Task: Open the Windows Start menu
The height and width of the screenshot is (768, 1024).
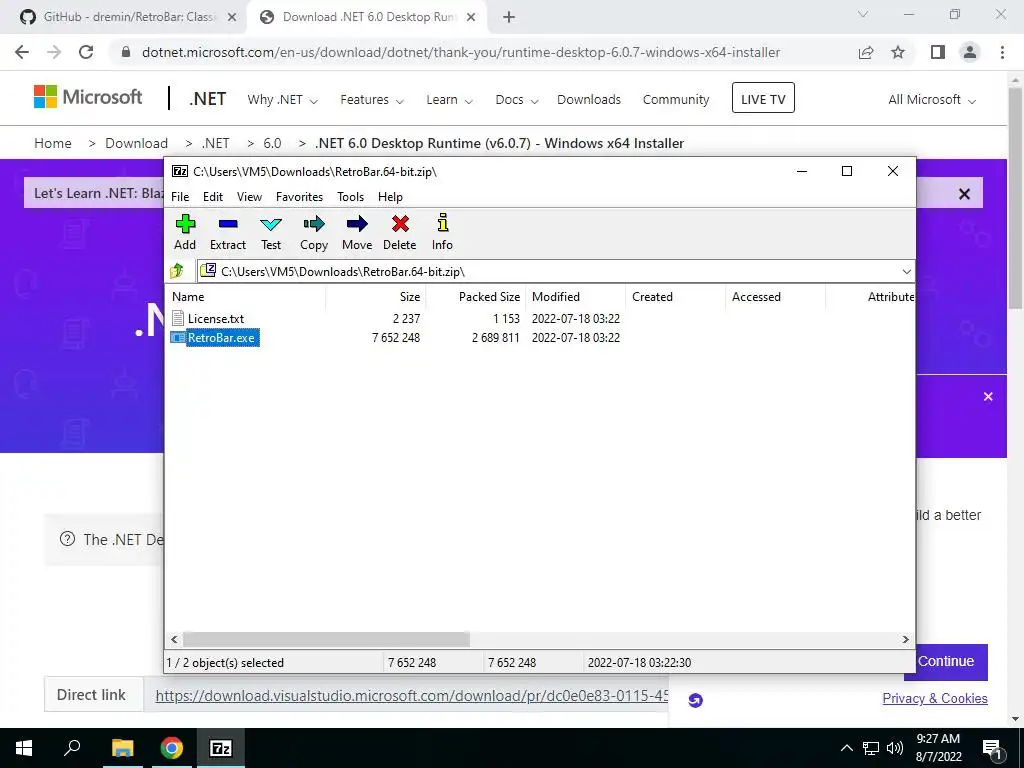Action: 24,748
